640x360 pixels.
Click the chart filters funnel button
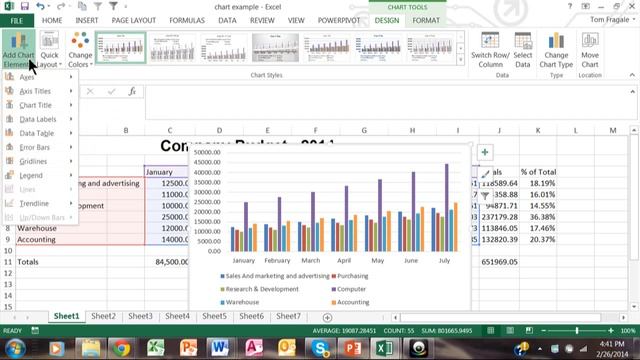[x=485, y=196]
